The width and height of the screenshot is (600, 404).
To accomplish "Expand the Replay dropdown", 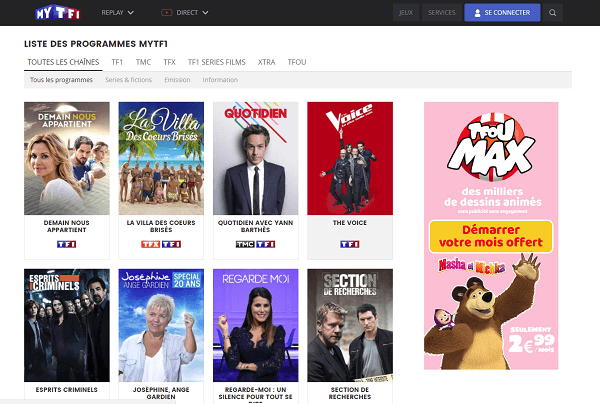I will (117, 13).
